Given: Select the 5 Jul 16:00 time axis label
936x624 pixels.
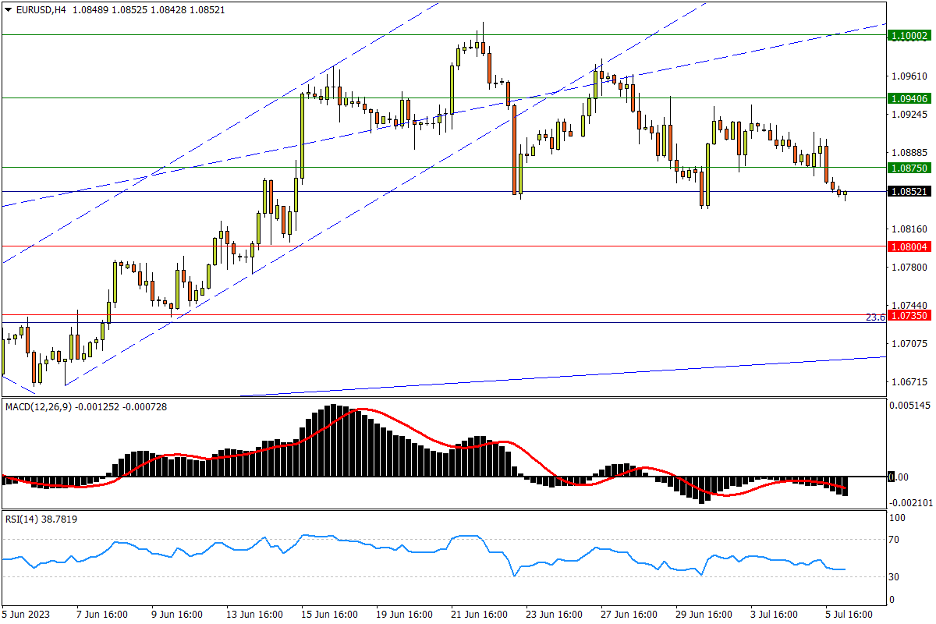Looking at the screenshot, I should [850, 614].
